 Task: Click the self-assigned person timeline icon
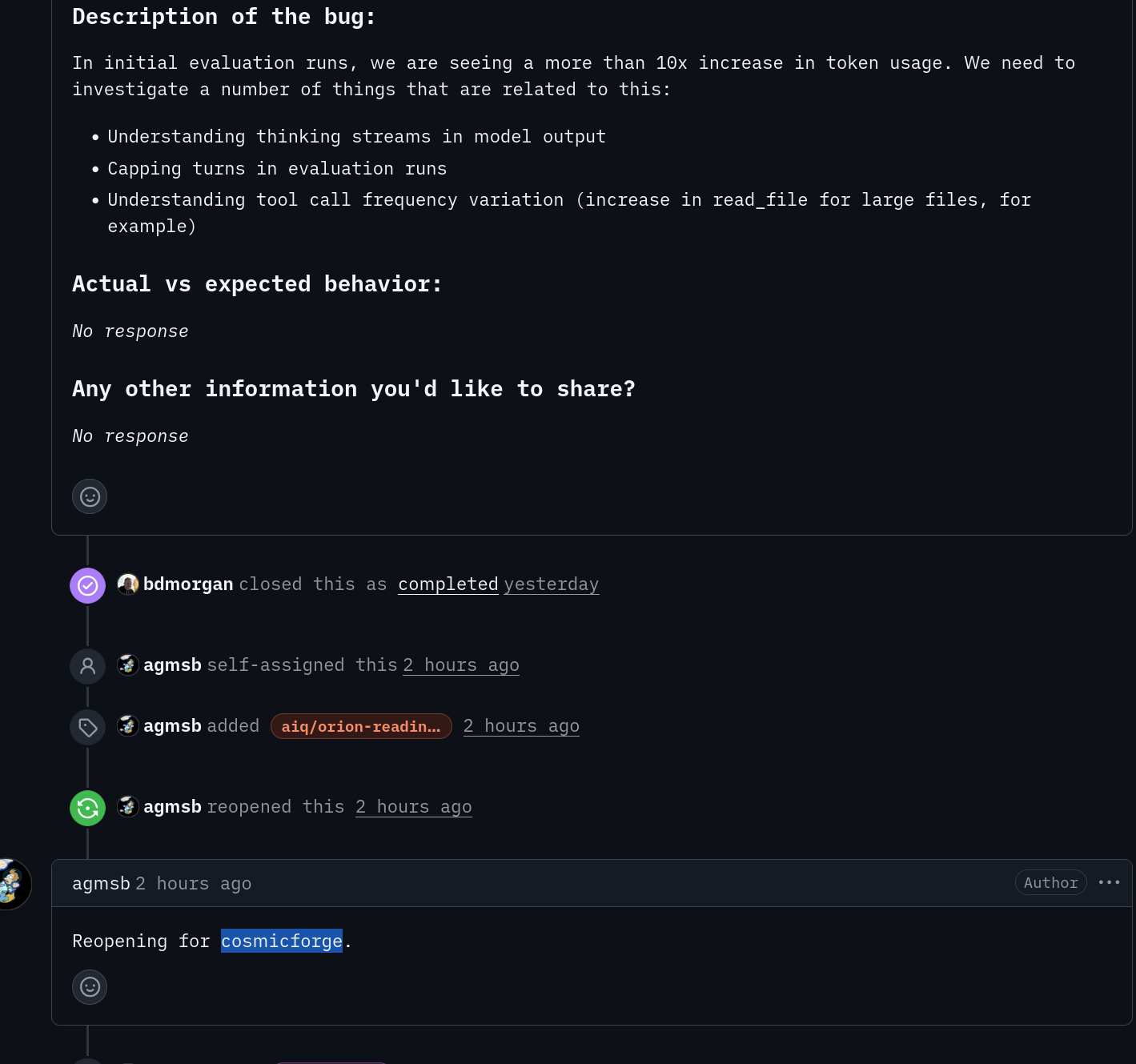(88, 666)
